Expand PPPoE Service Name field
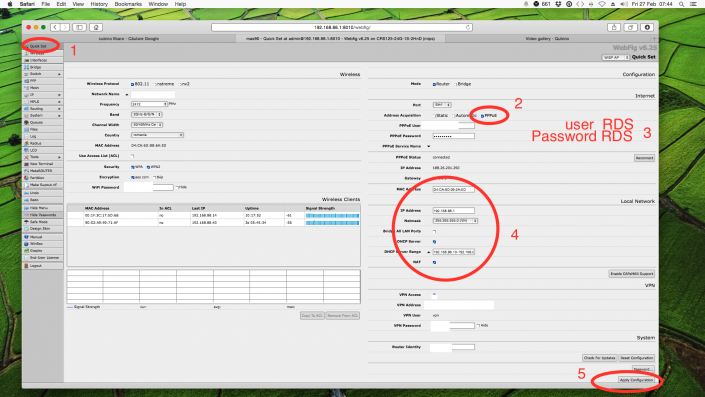 428,147
